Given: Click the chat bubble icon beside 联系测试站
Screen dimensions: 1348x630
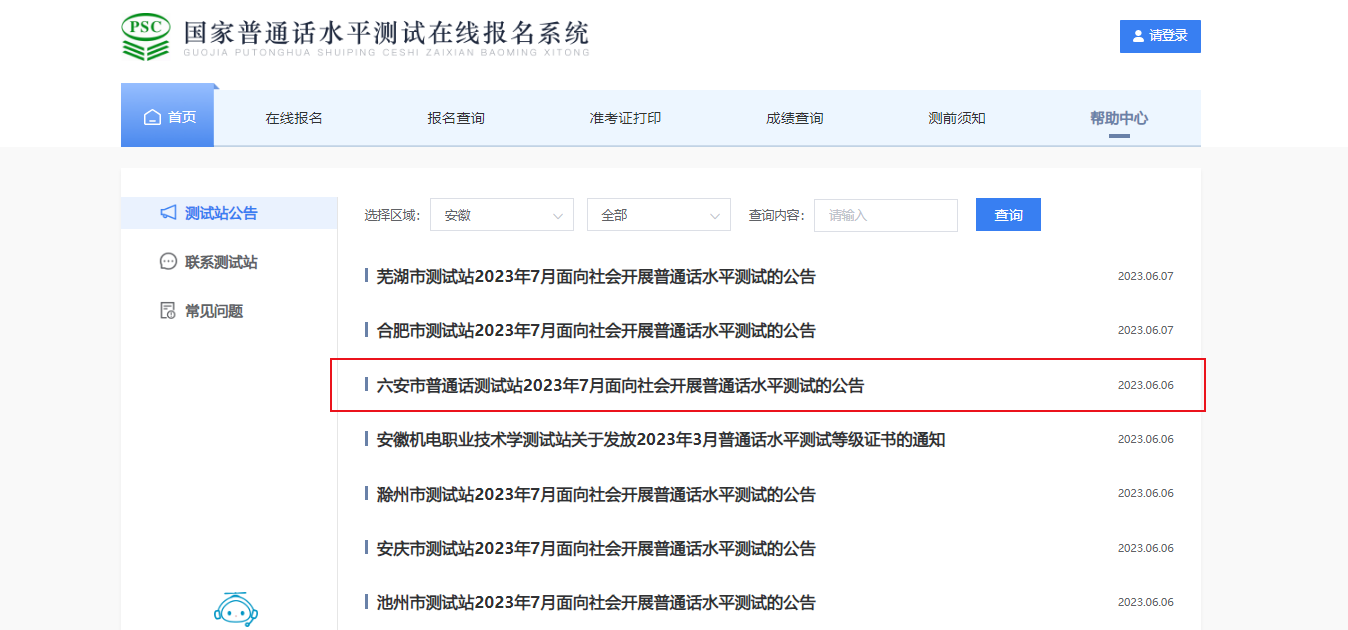Looking at the screenshot, I should pos(168,262).
